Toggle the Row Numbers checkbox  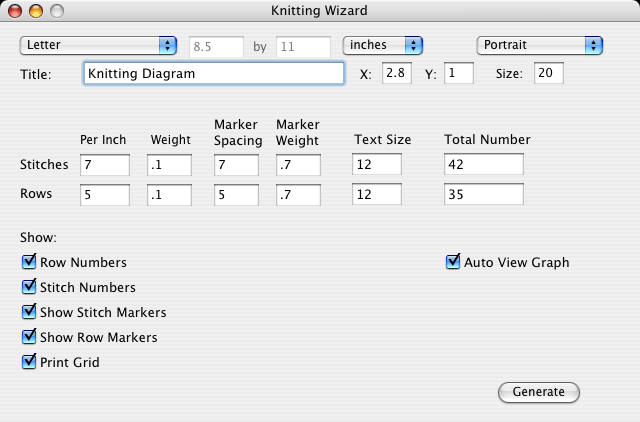point(29,262)
